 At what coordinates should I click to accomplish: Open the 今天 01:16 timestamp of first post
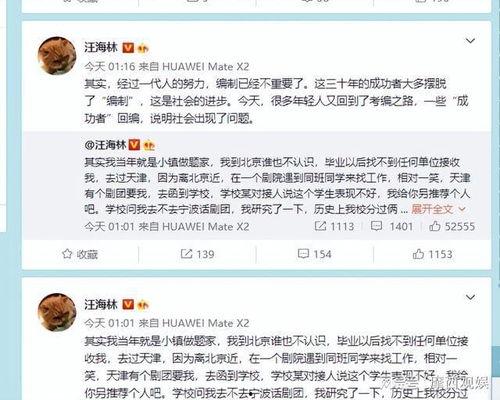coord(110,67)
